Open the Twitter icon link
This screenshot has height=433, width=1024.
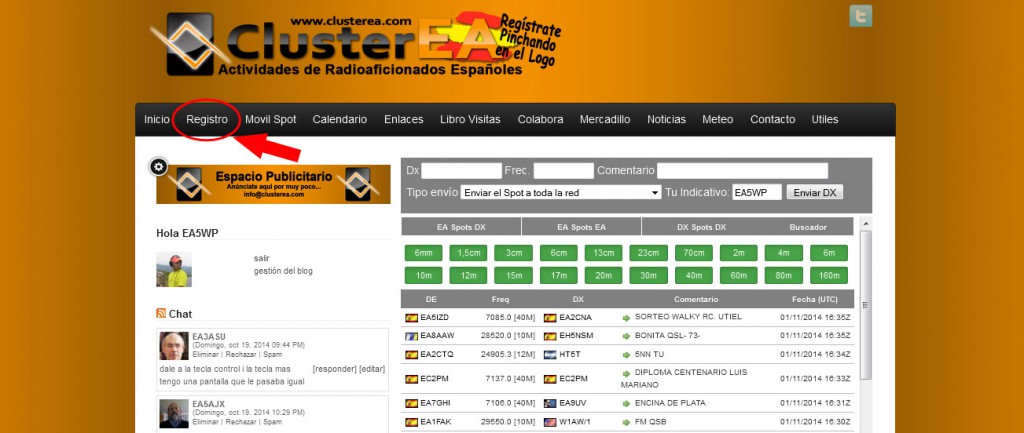tap(861, 16)
